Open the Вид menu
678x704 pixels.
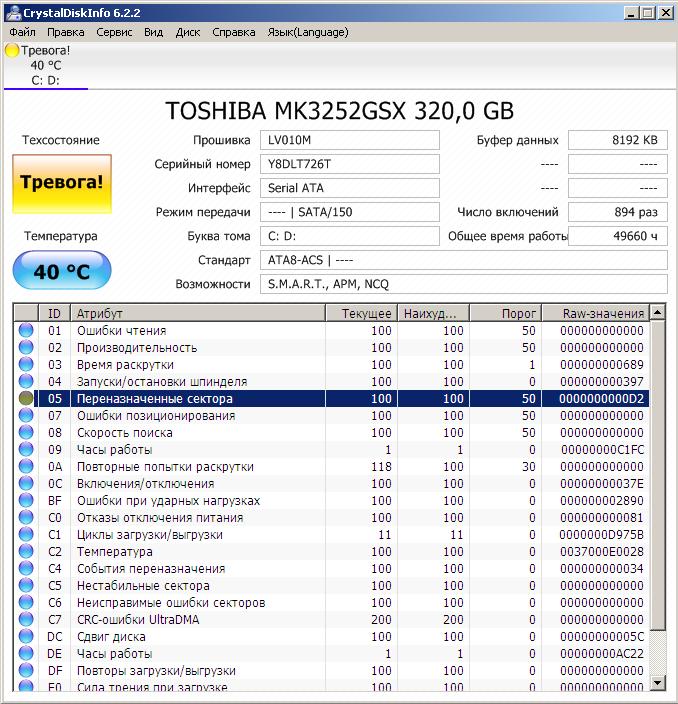coord(154,32)
